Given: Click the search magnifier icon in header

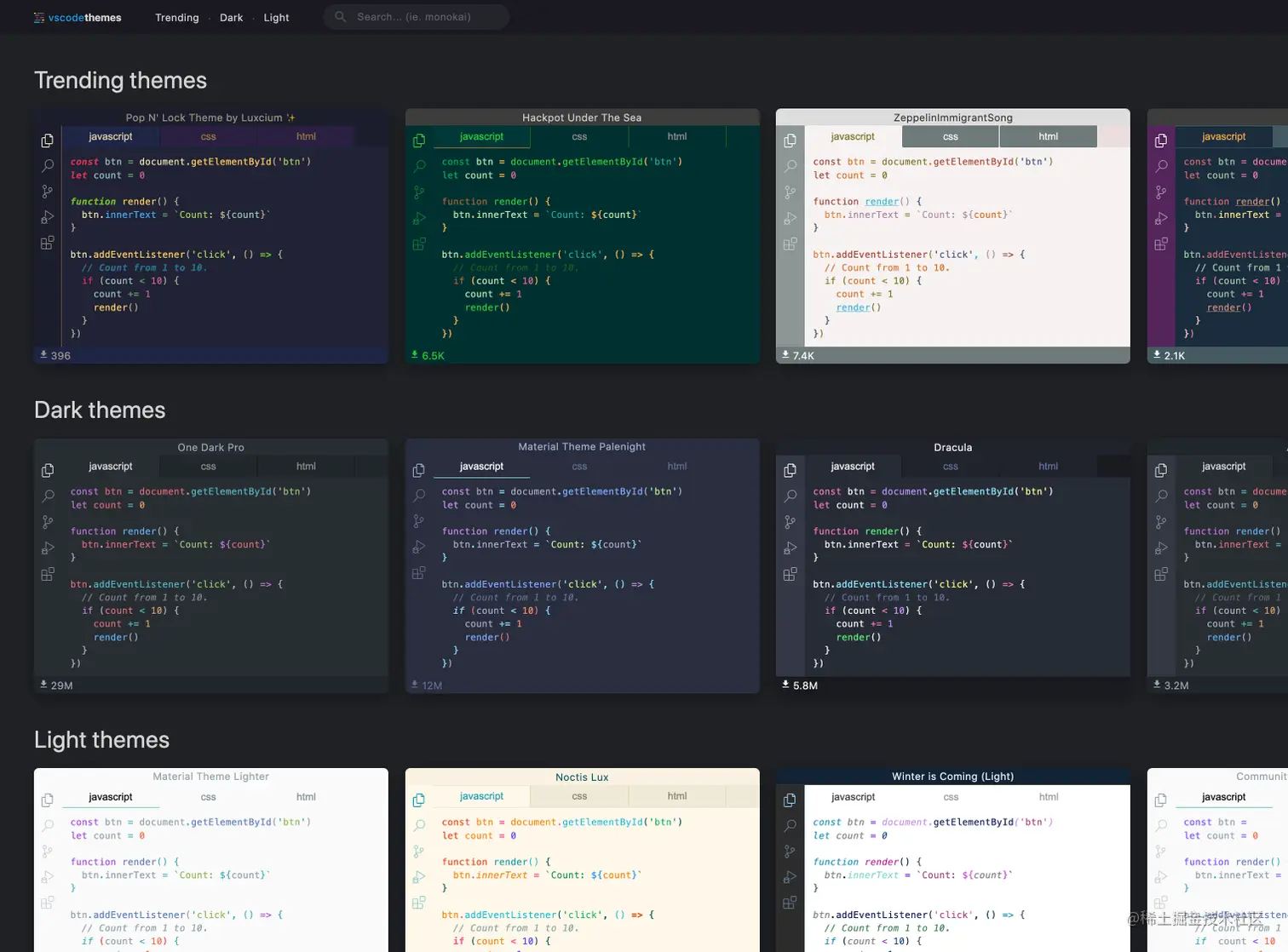Looking at the screenshot, I should (341, 16).
